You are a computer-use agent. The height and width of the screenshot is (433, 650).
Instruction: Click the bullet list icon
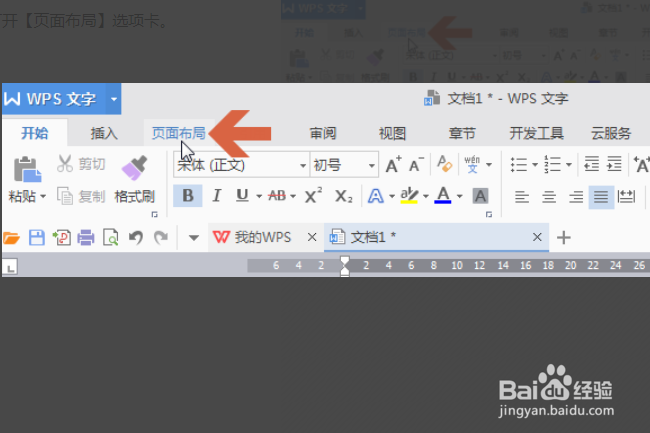(519, 164)
